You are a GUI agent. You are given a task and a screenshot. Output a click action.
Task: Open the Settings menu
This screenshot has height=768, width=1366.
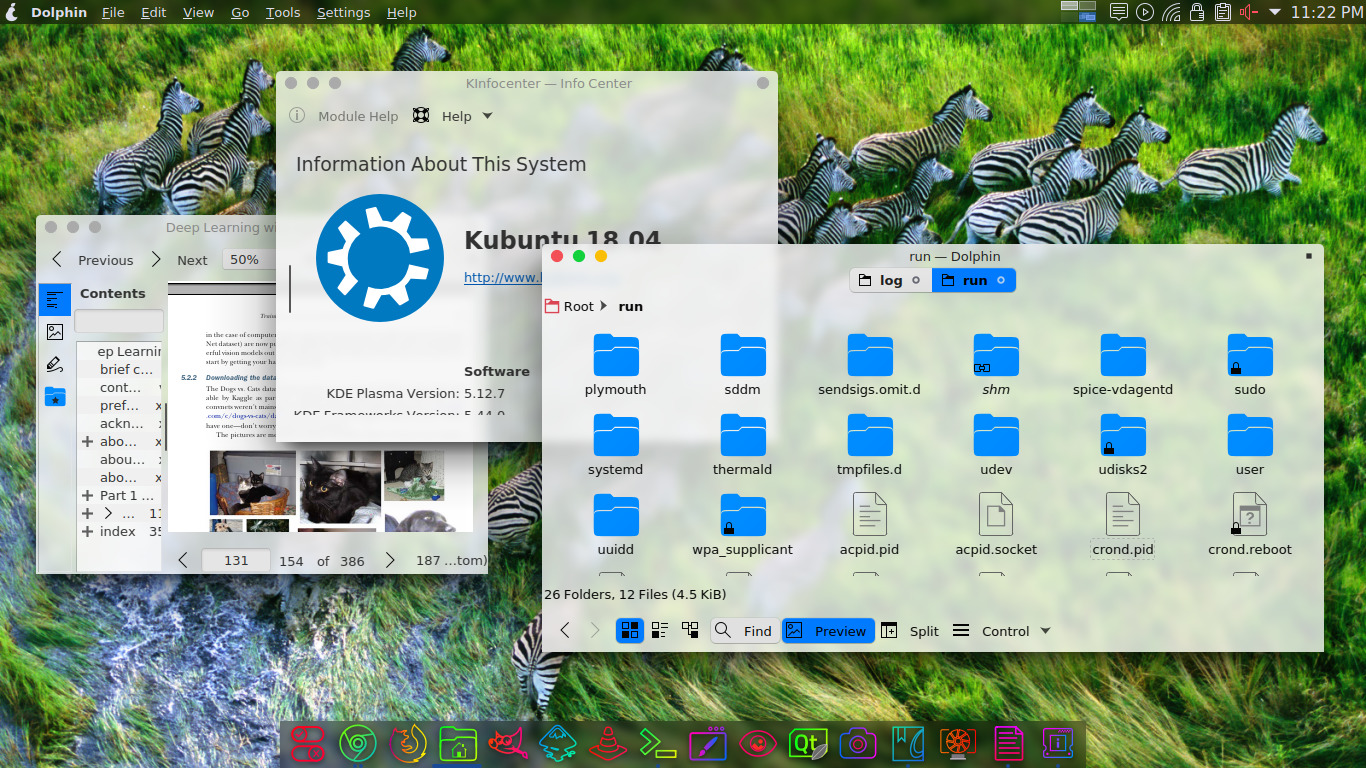[x=343, y=12]
